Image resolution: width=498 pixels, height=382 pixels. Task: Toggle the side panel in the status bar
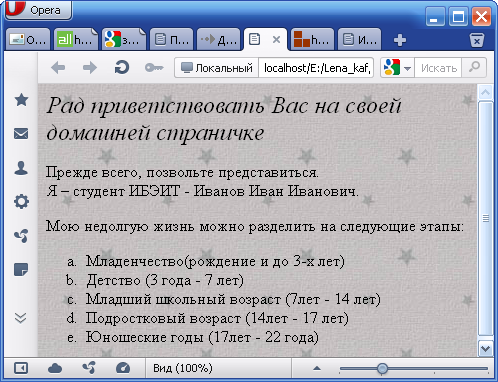click(21, 368)
